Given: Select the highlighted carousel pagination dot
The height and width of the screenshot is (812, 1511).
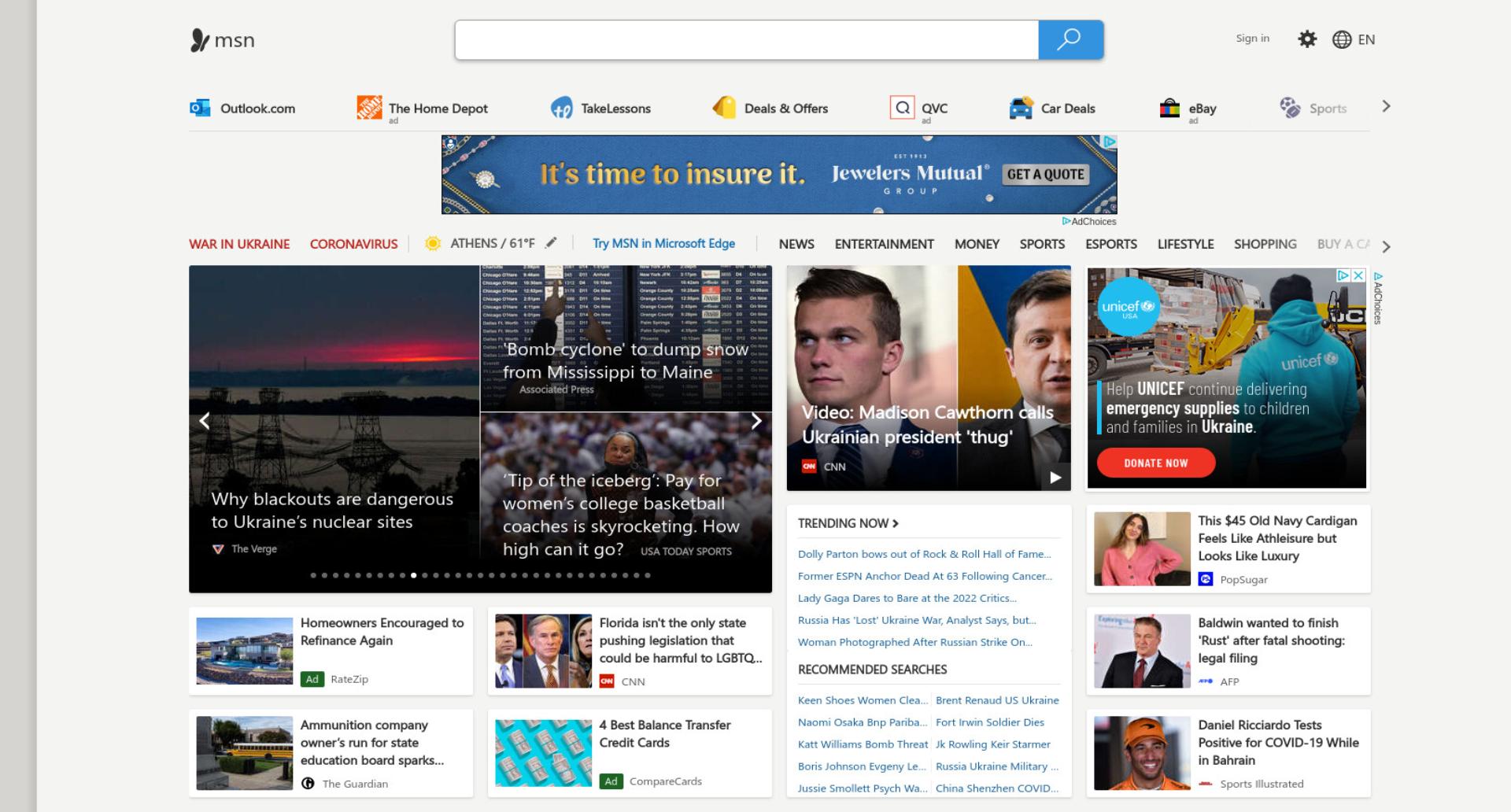Looking at the screenshot, I should [x=414, y=575].
